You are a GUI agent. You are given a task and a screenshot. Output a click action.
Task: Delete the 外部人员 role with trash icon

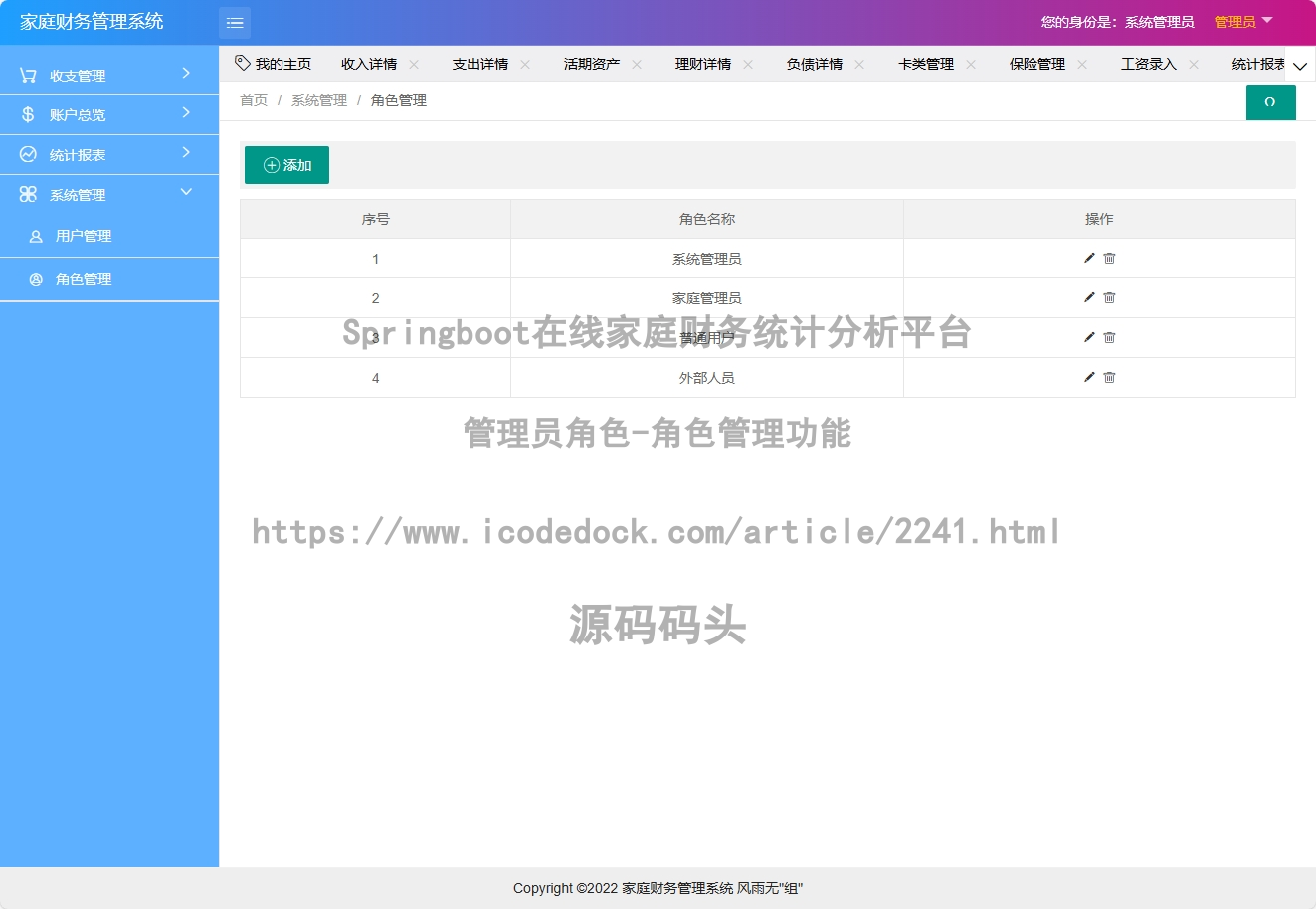coord(1110,377)
